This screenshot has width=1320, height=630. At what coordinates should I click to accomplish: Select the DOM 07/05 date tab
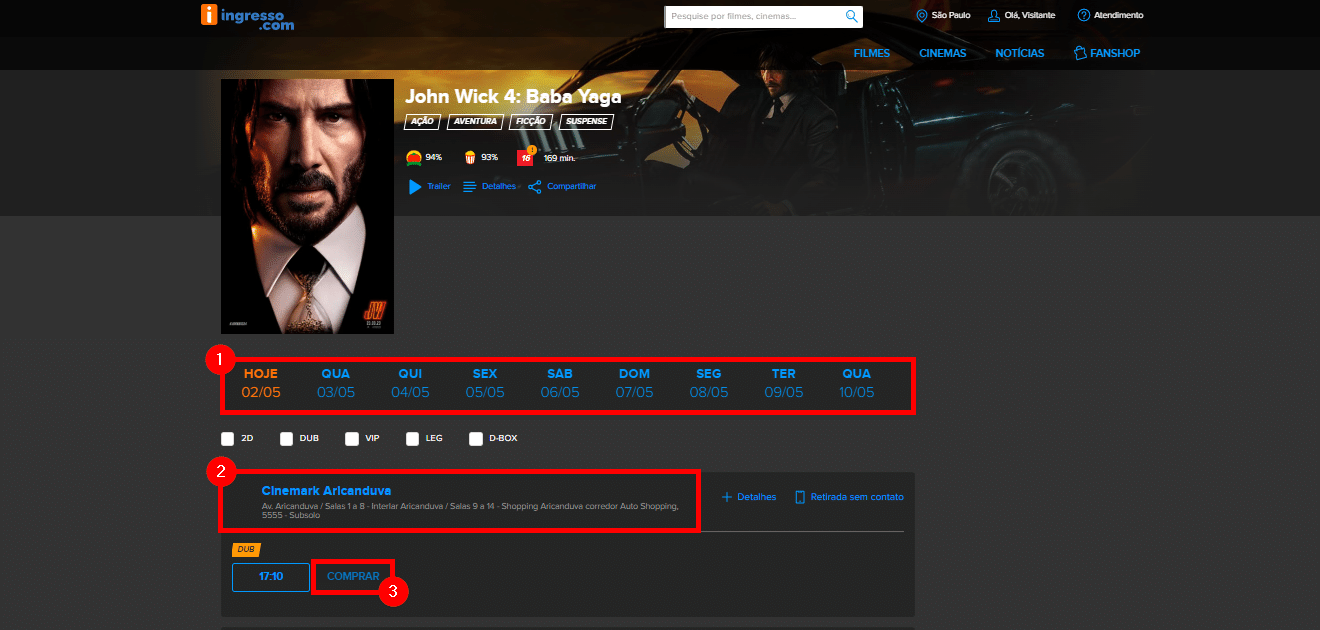[x=634, y=383]
